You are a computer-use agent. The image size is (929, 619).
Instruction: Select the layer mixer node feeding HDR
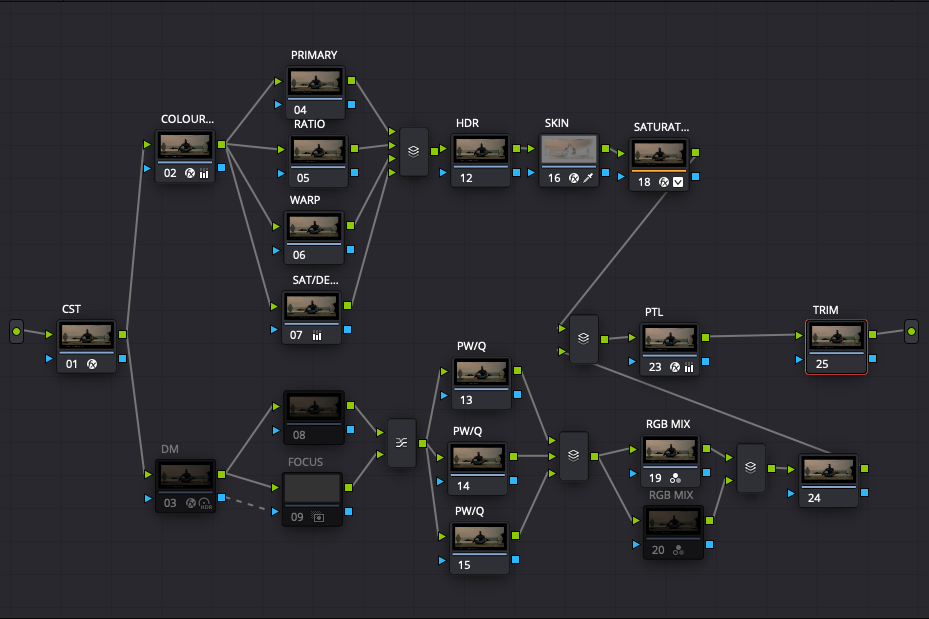coord(414,152)
